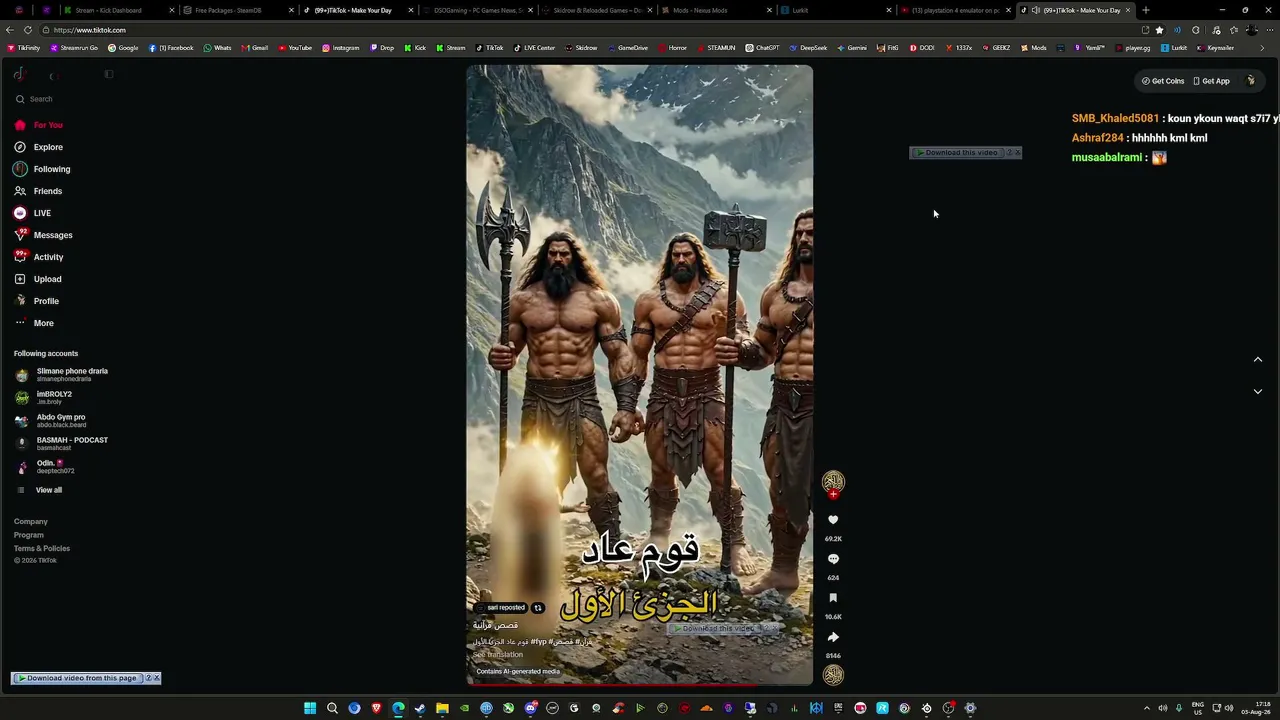Like the video with the heart icon
This screenshot has height=720, width=1280.
coord(833,520)
